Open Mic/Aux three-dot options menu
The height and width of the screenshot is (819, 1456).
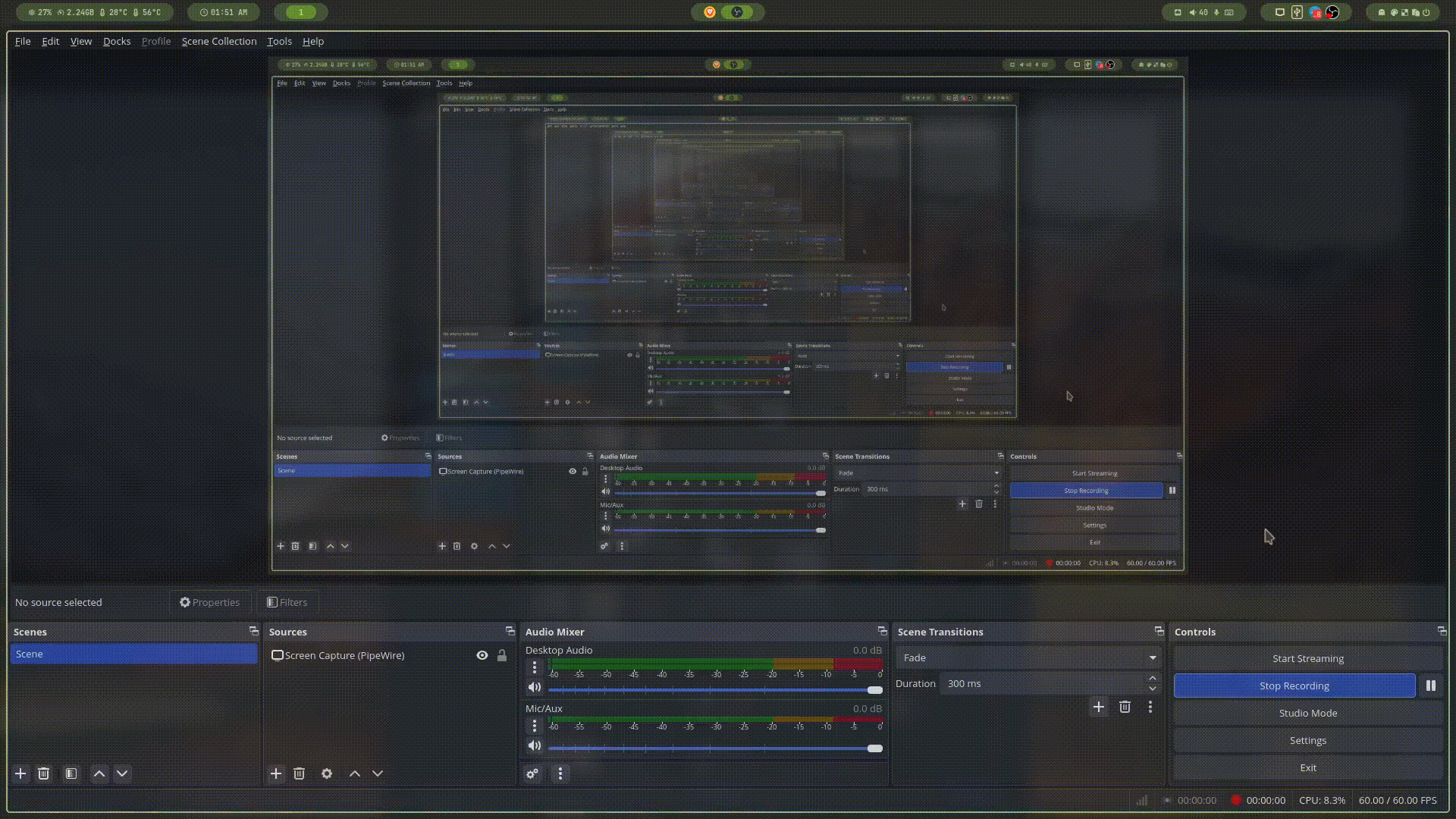click(x=535, y=726)
